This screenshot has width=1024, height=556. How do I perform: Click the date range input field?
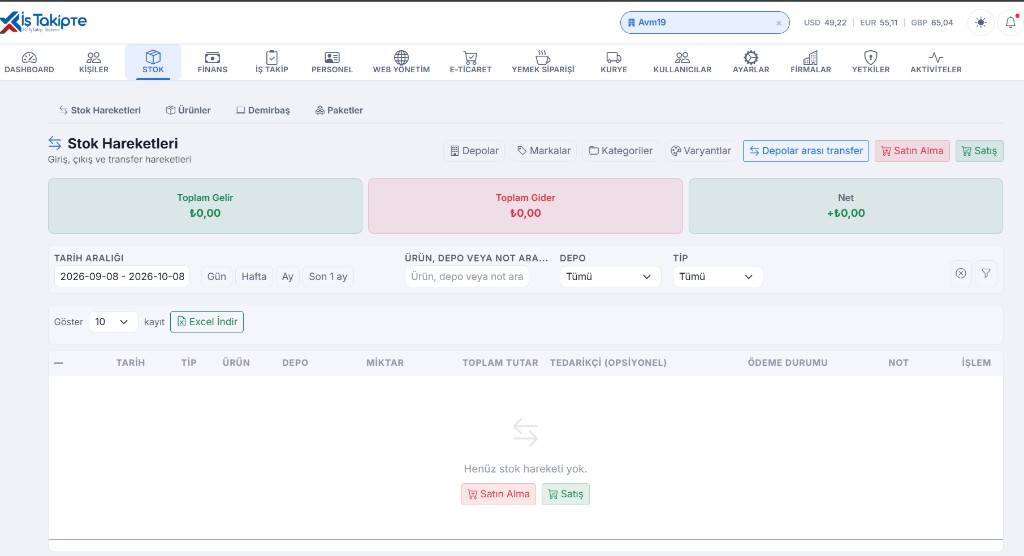click(122, 276)
